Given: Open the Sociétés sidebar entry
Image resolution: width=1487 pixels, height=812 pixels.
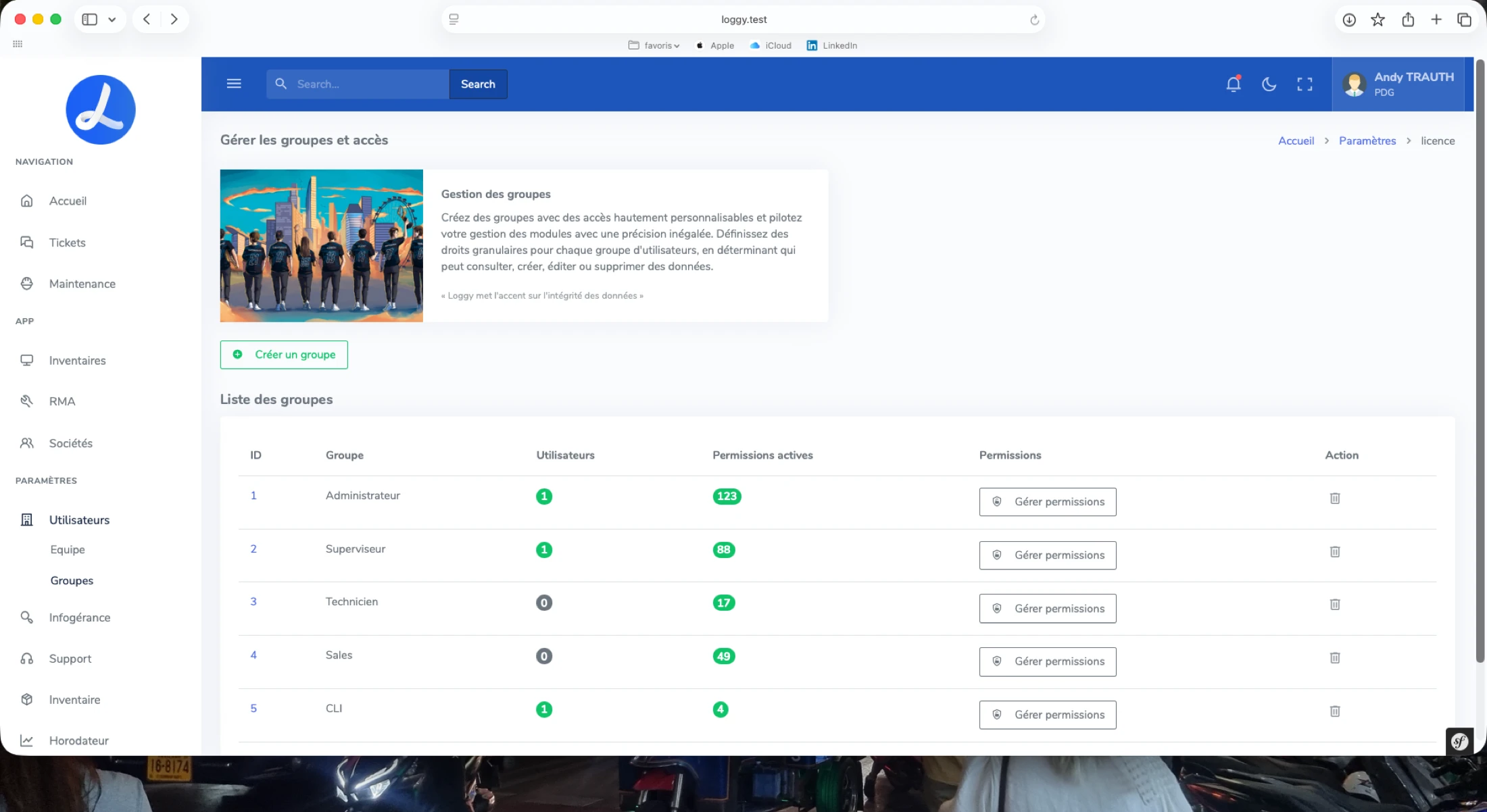Looking at the screenshot, I should point(70,443).
